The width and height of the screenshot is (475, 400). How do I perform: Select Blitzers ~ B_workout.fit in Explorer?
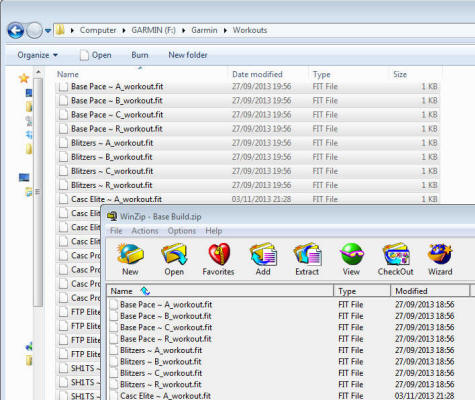[x=248, y=157]
